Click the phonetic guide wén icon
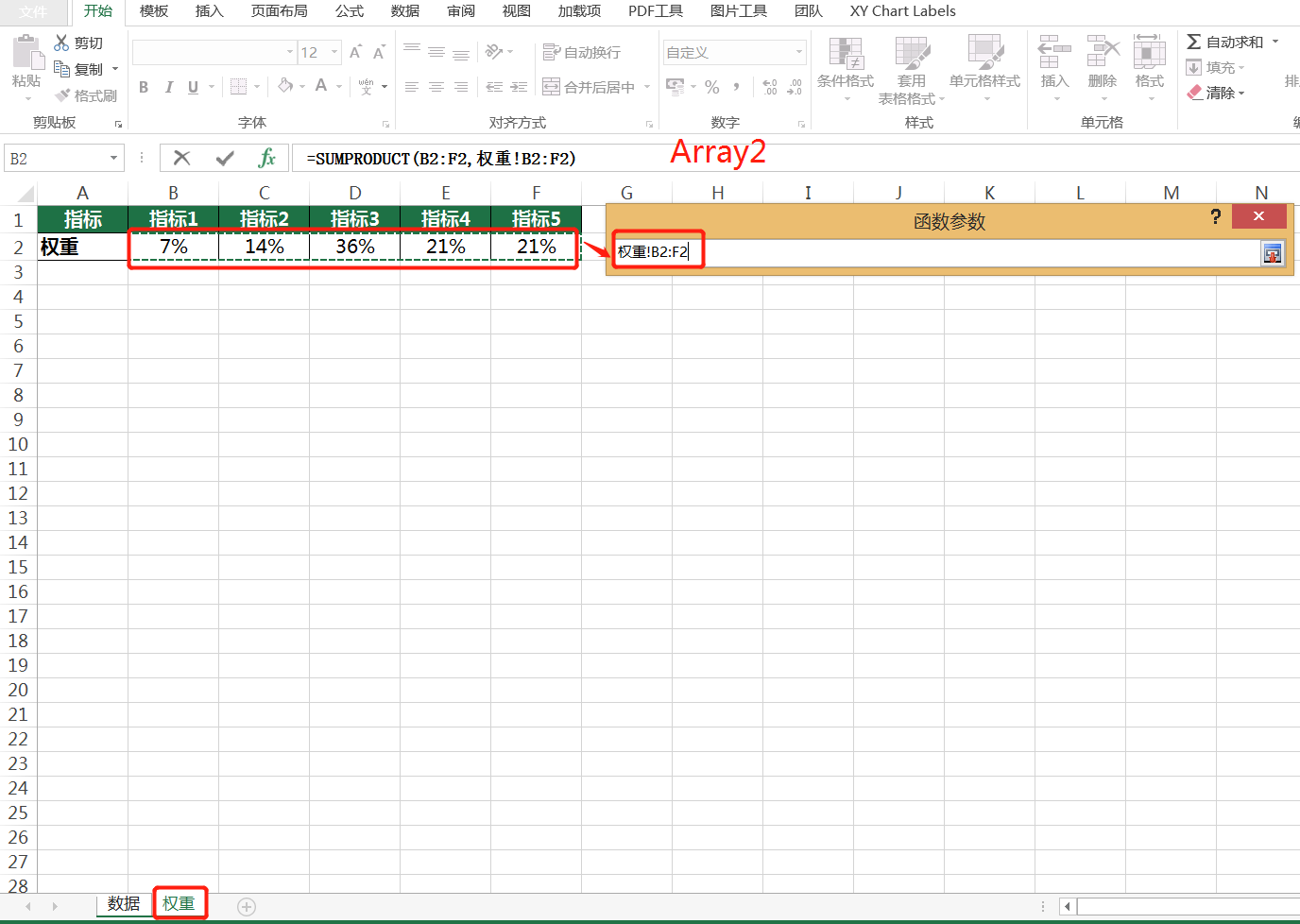 click(x=366, y=87)
